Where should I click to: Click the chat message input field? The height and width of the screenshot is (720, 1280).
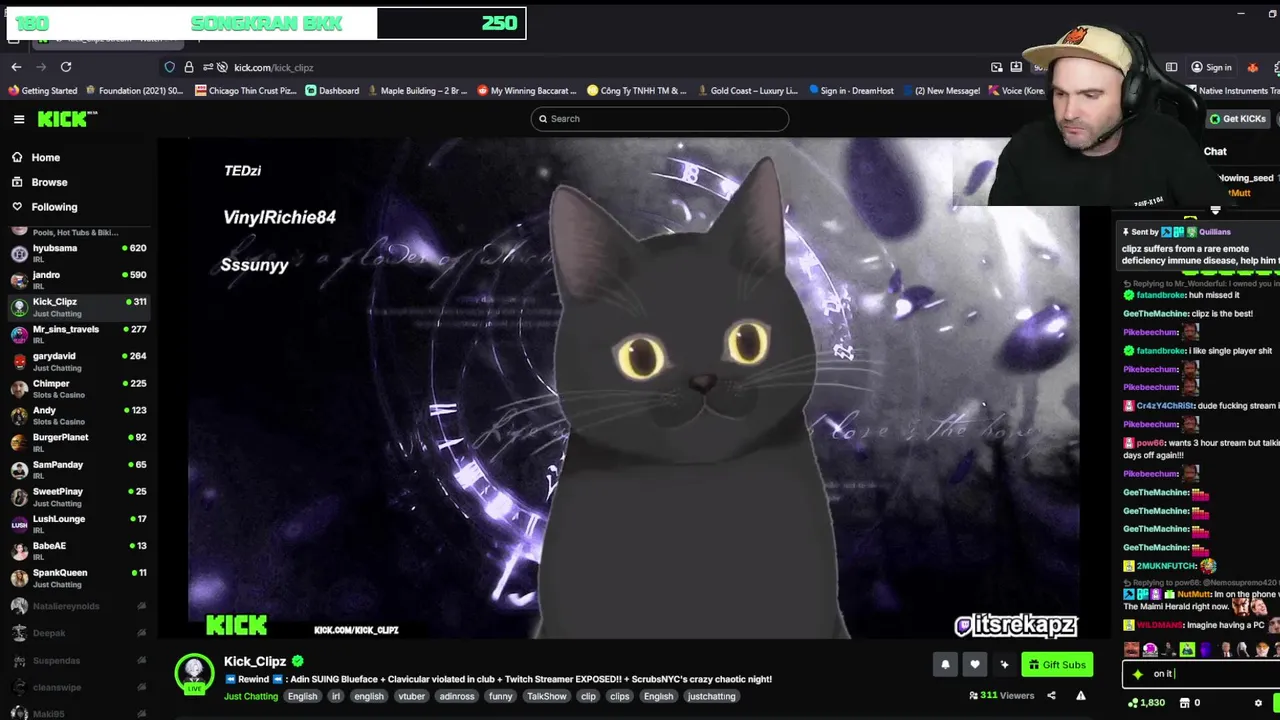[x=1201, y=674]
